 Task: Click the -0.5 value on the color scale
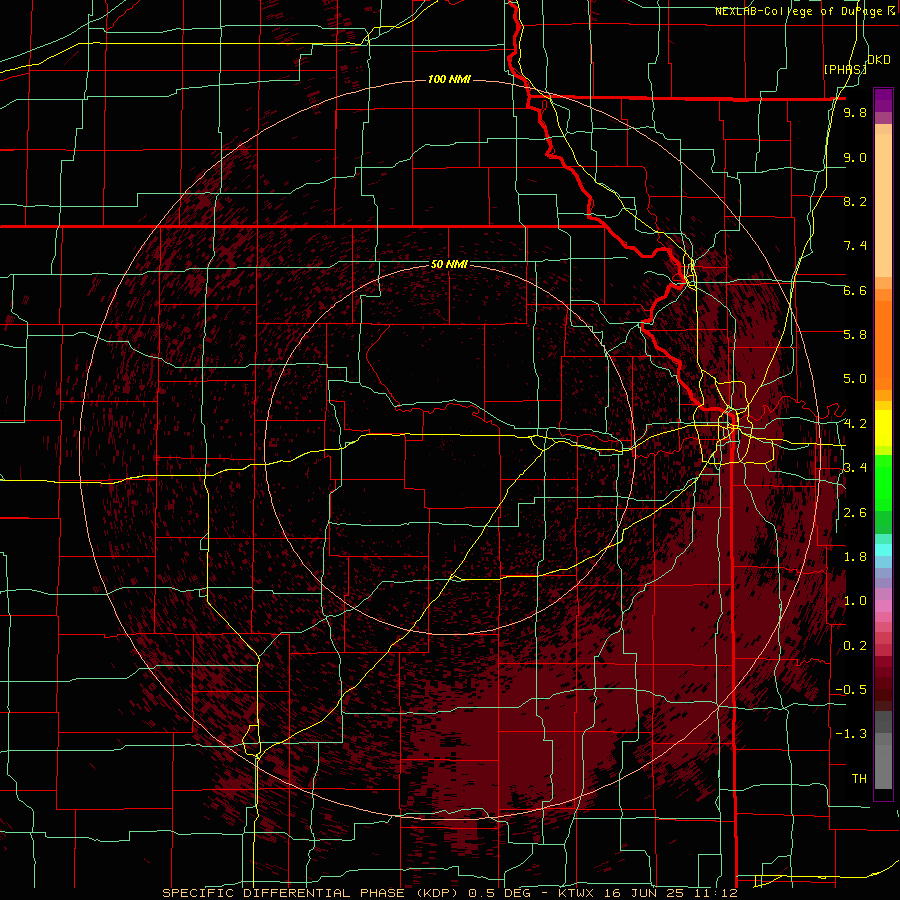click(x=851, y=690)
